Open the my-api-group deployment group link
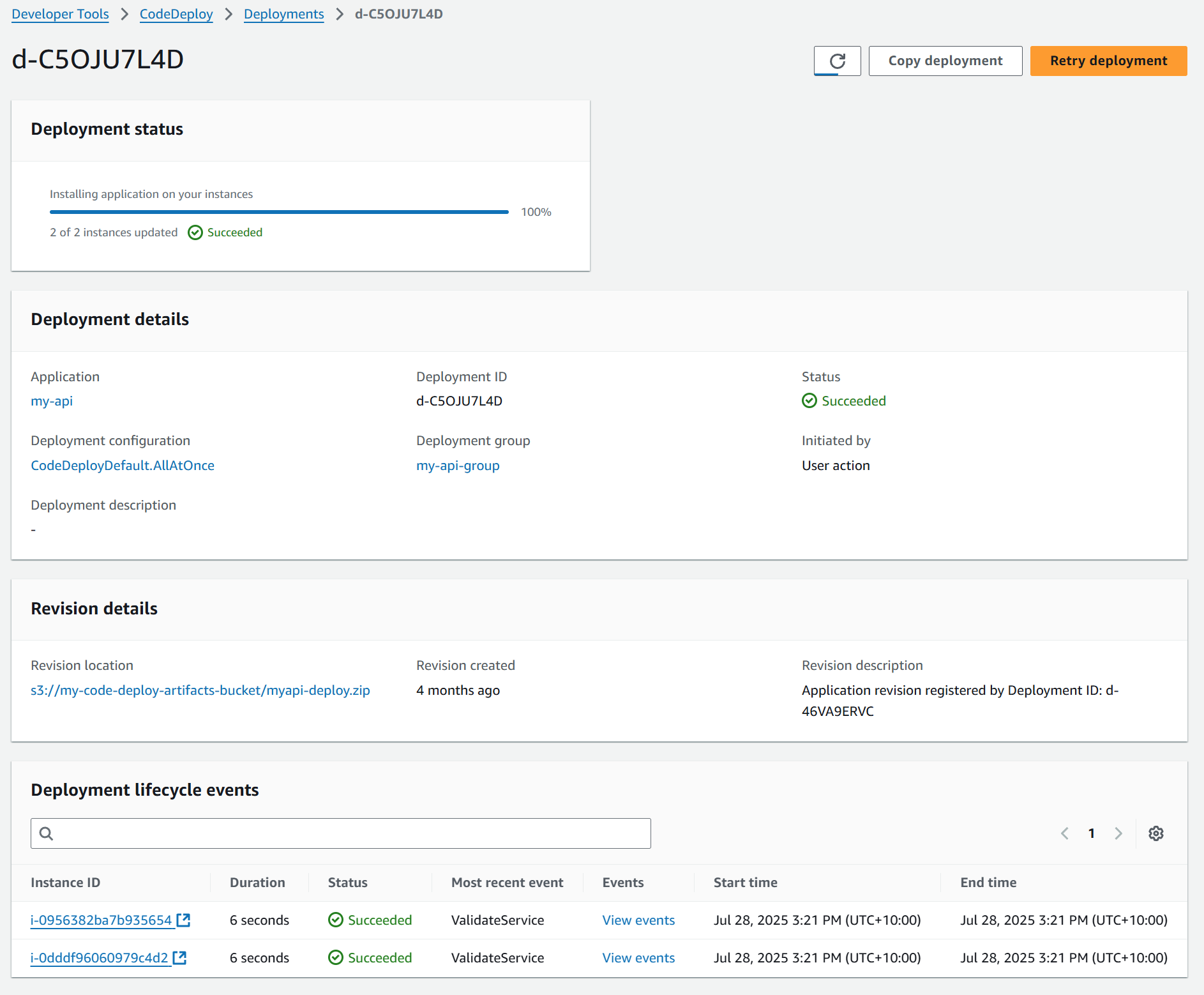 click(458, 466)
